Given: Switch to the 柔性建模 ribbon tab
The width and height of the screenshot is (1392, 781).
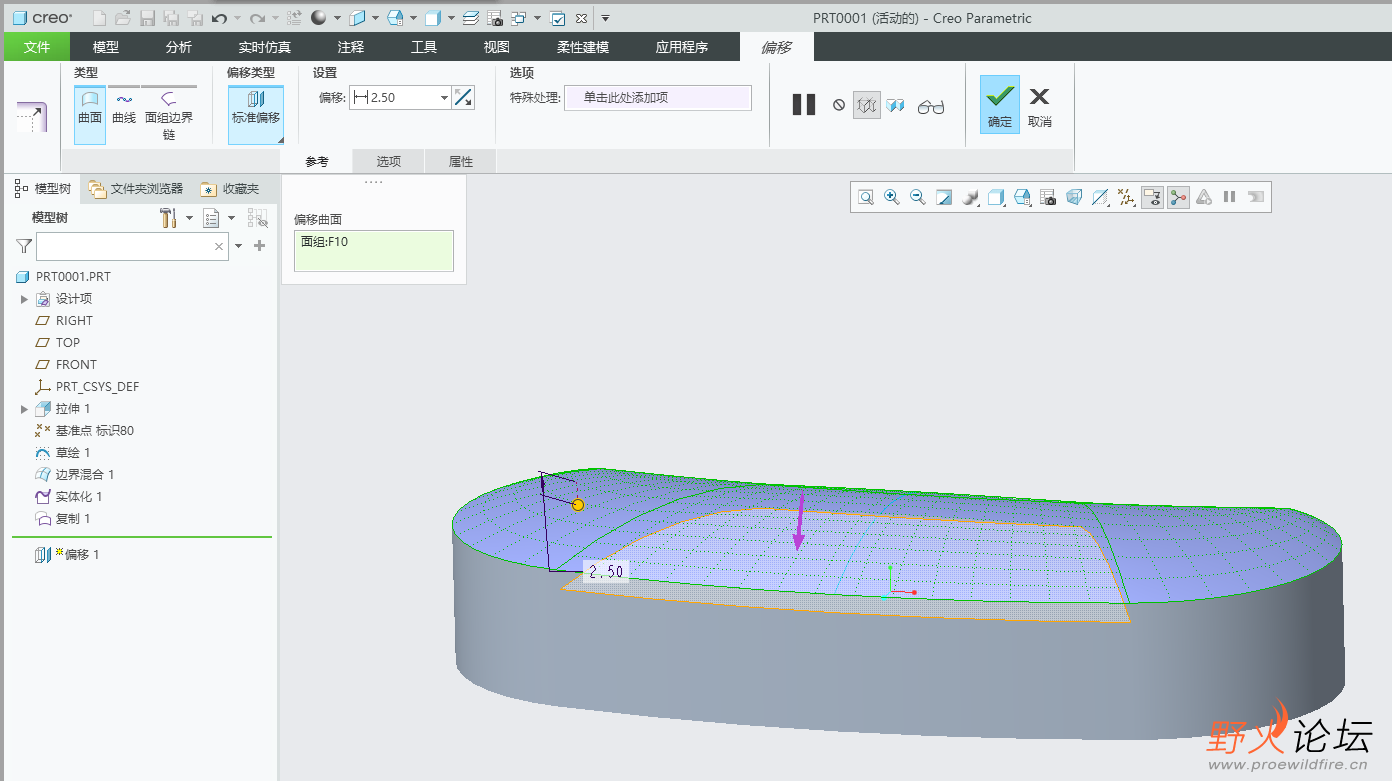Looking at the screenshot, I should (583, 47).
